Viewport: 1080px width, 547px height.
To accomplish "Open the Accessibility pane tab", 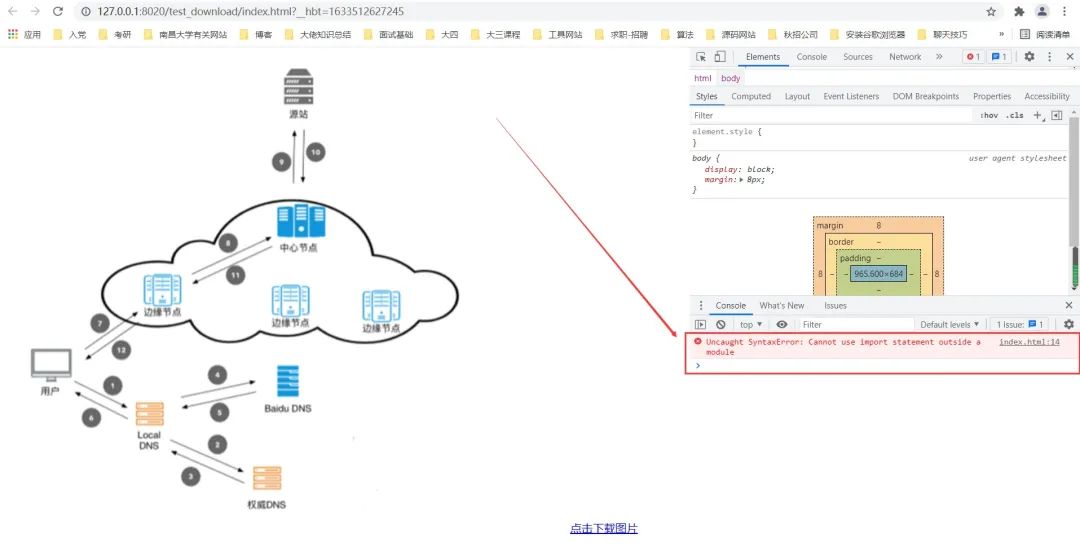I will pos(1046,96).
